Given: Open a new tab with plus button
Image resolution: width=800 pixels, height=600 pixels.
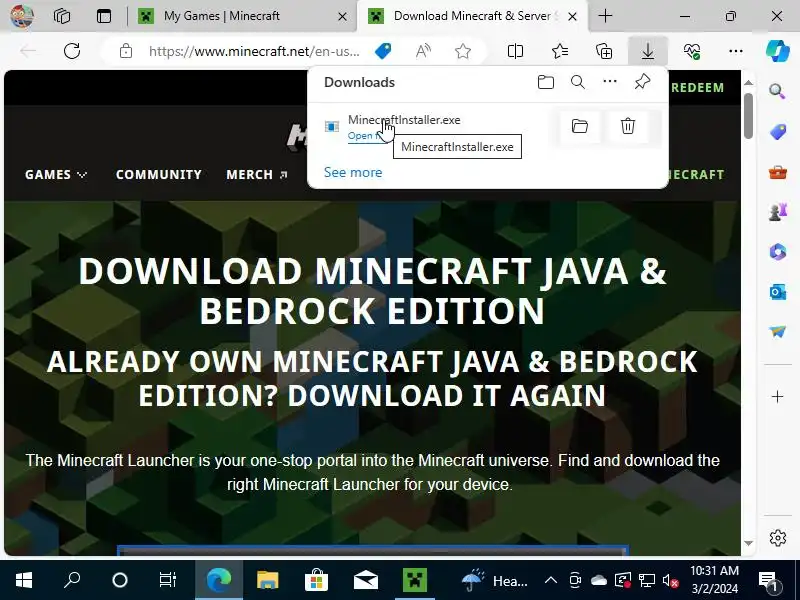Looking at the screenshot, I should (605, 16).
